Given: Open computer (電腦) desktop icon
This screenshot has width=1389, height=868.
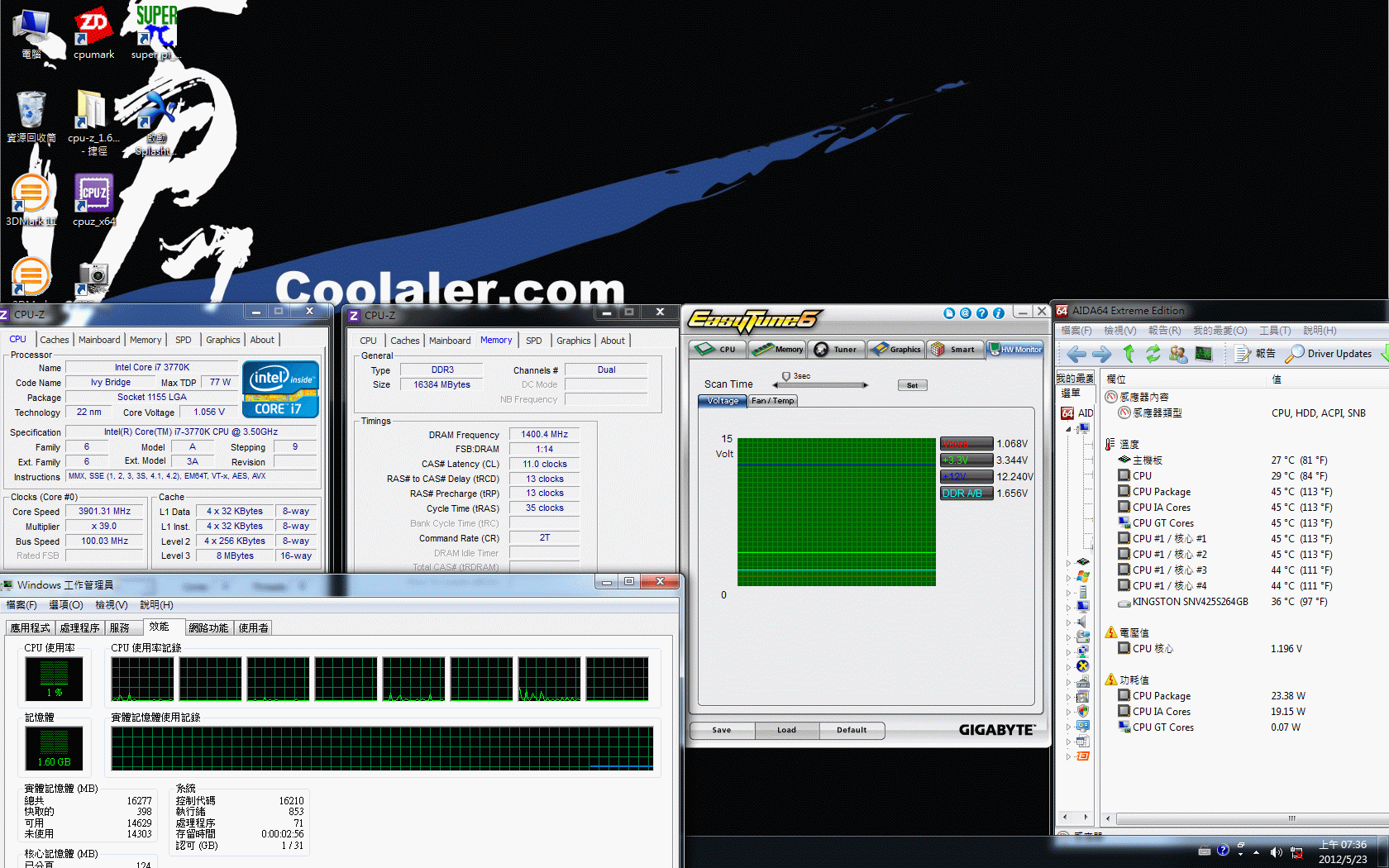Looking at the screenshot, I should coord(31,34).
